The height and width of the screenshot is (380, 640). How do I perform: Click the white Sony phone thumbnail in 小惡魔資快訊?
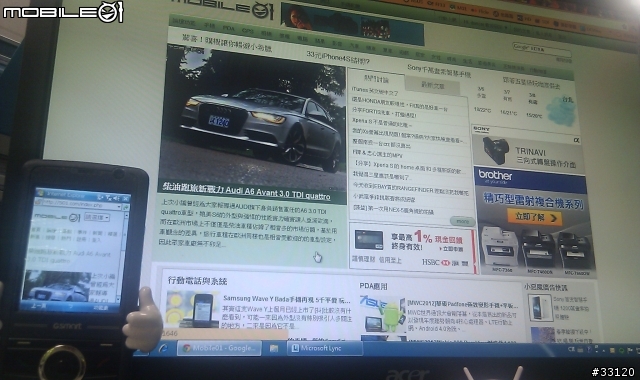click(540, 307)
